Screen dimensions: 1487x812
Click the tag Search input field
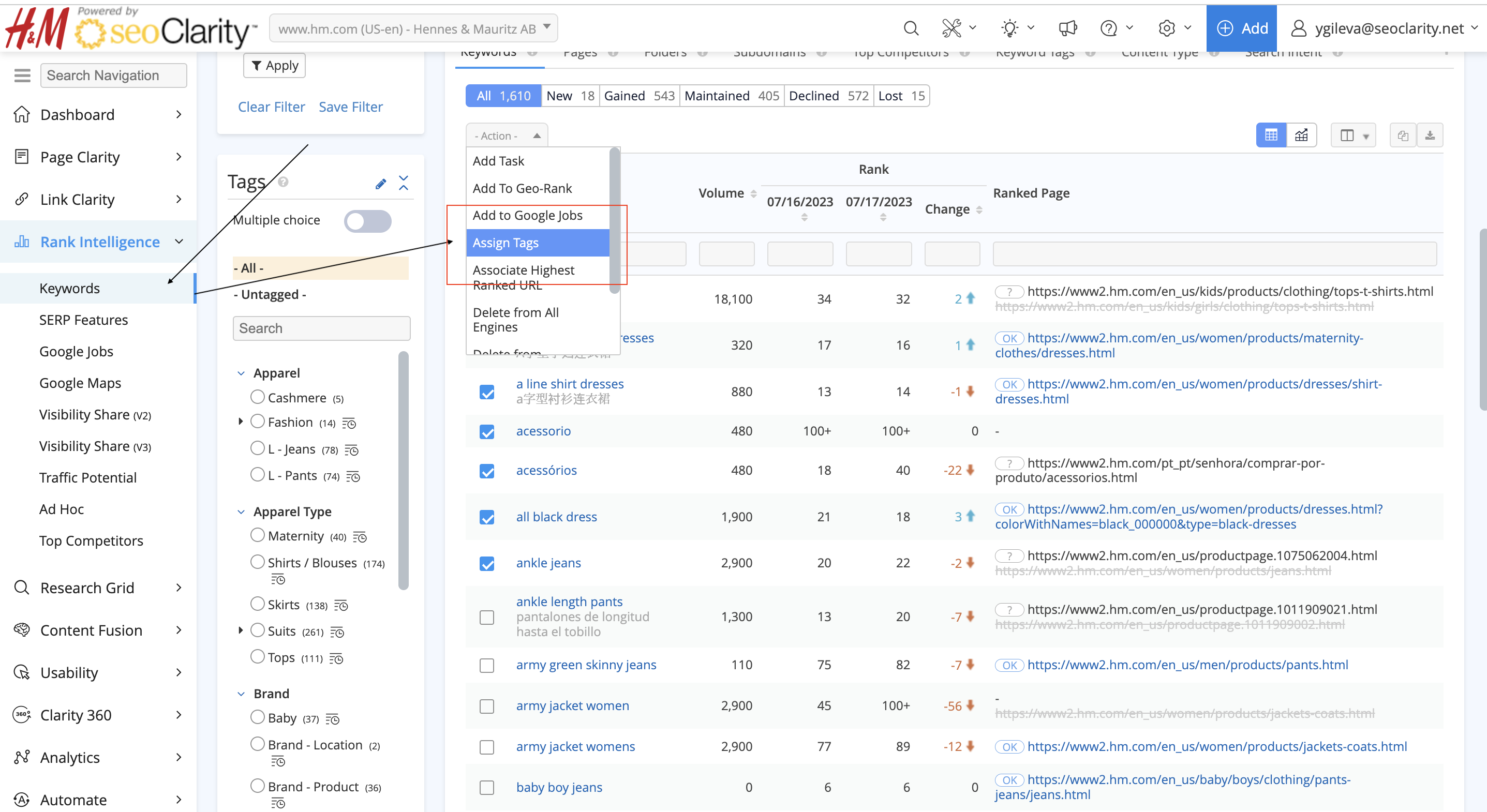[321, 328]
